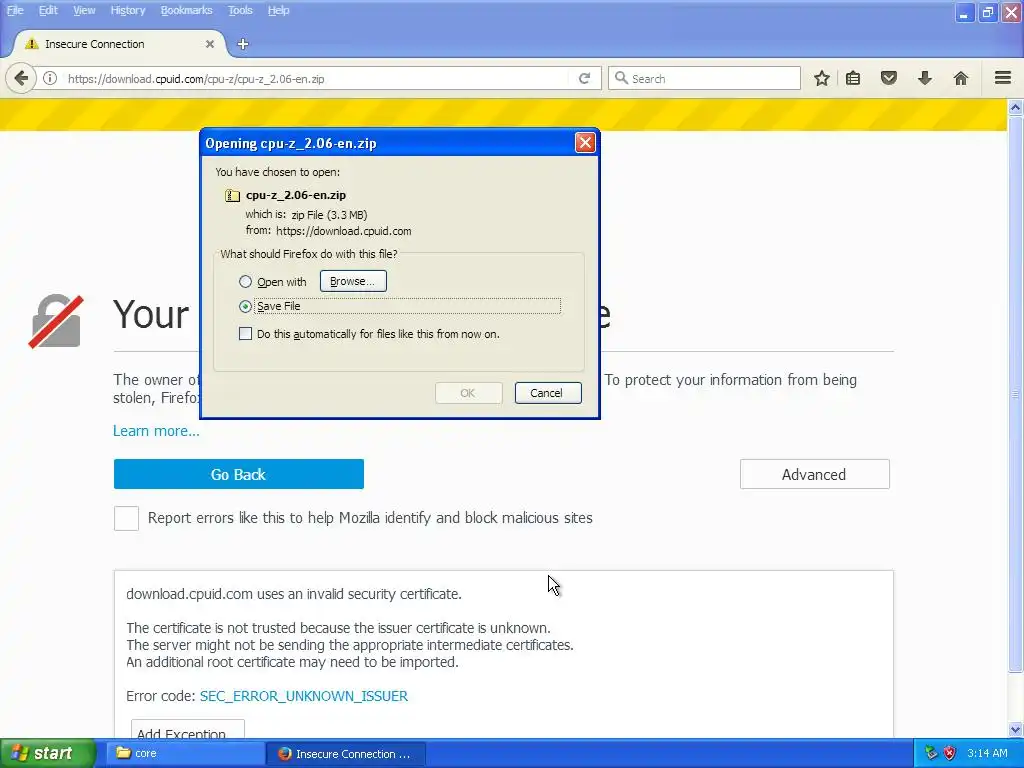
Task: Close the Opening cpu-z dialog
Action: click(585, 142)
